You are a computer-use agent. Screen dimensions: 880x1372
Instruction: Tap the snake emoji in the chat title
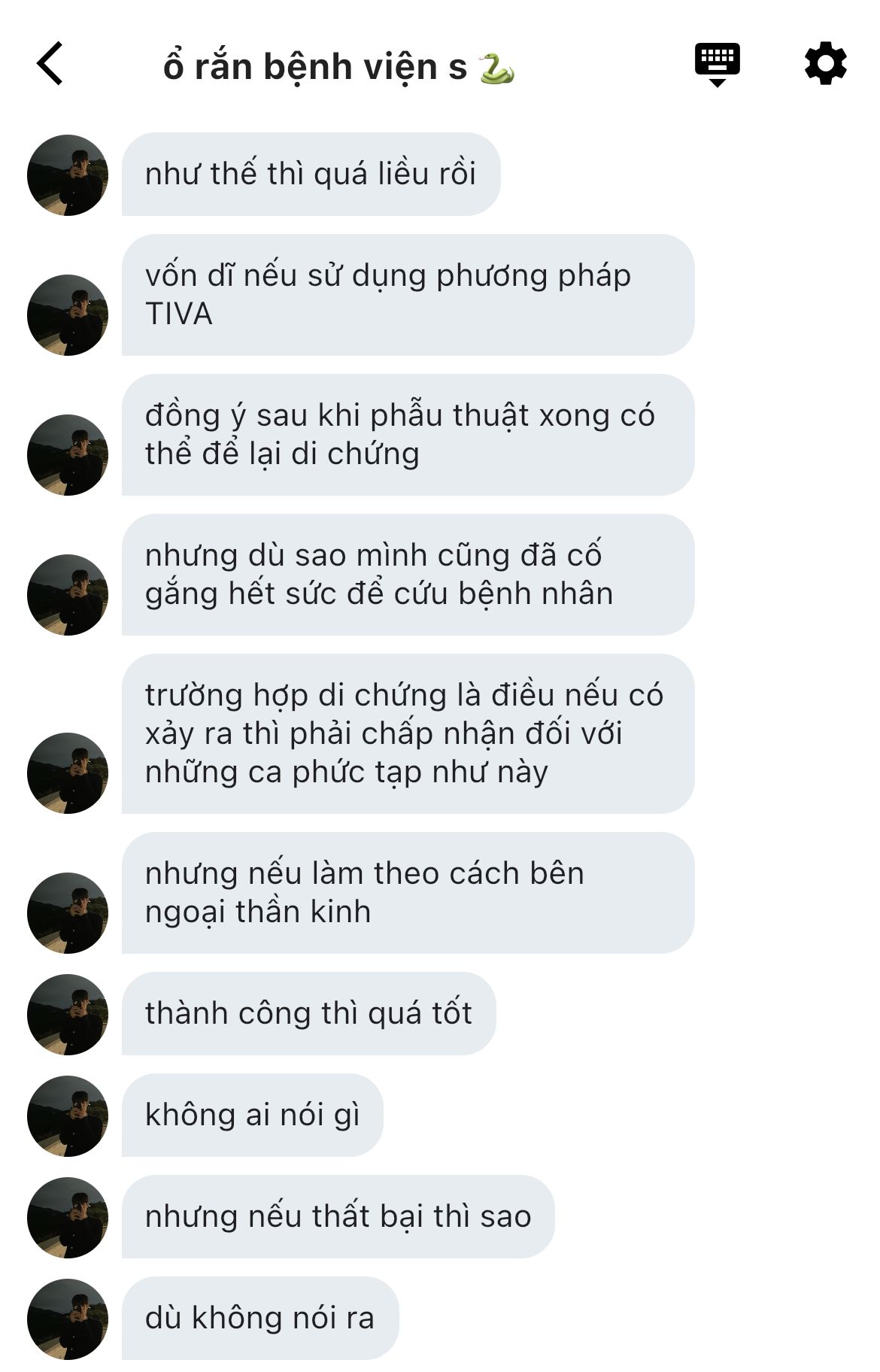[497, 68]
